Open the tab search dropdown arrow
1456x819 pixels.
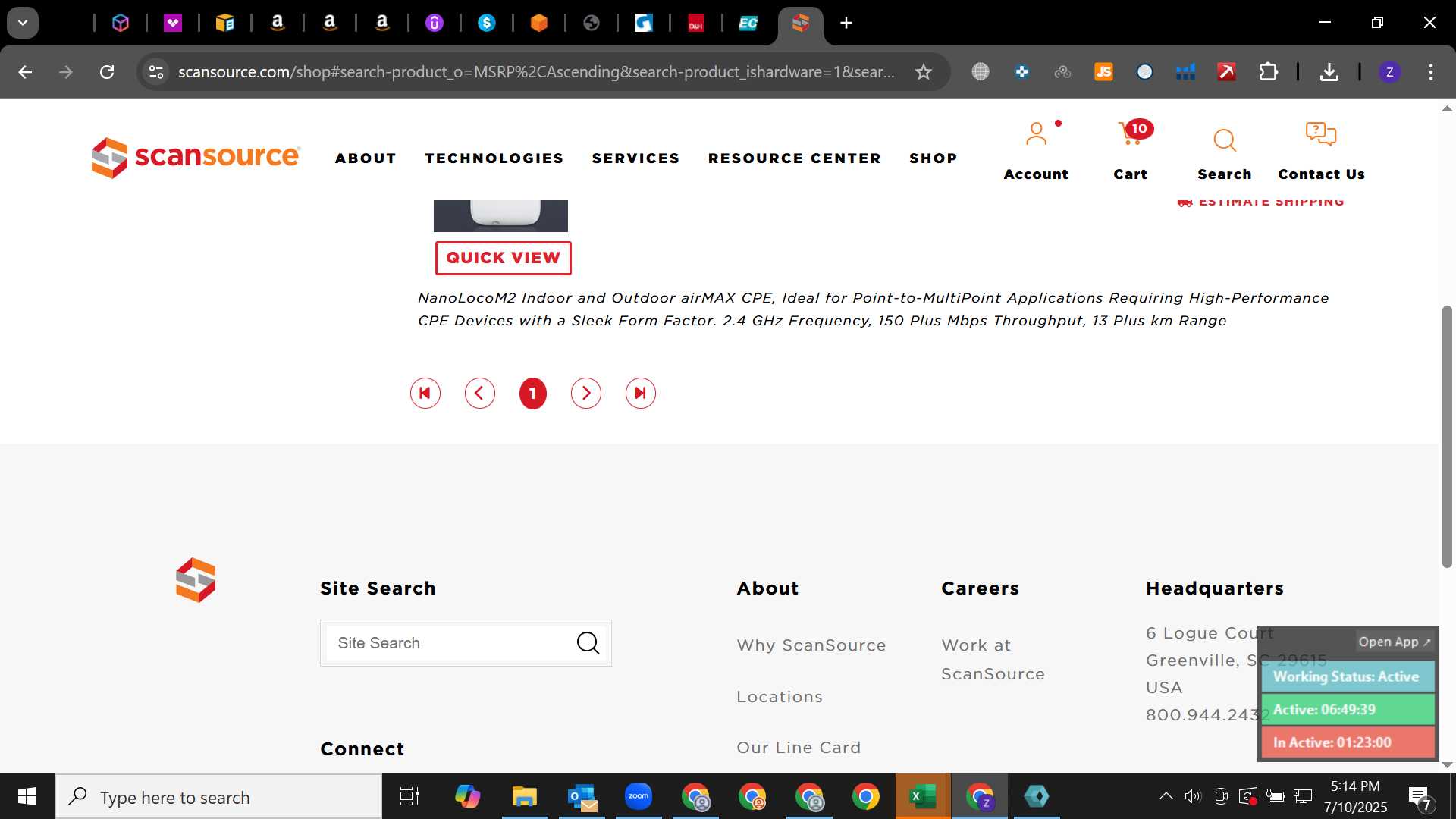coord(23,23)
